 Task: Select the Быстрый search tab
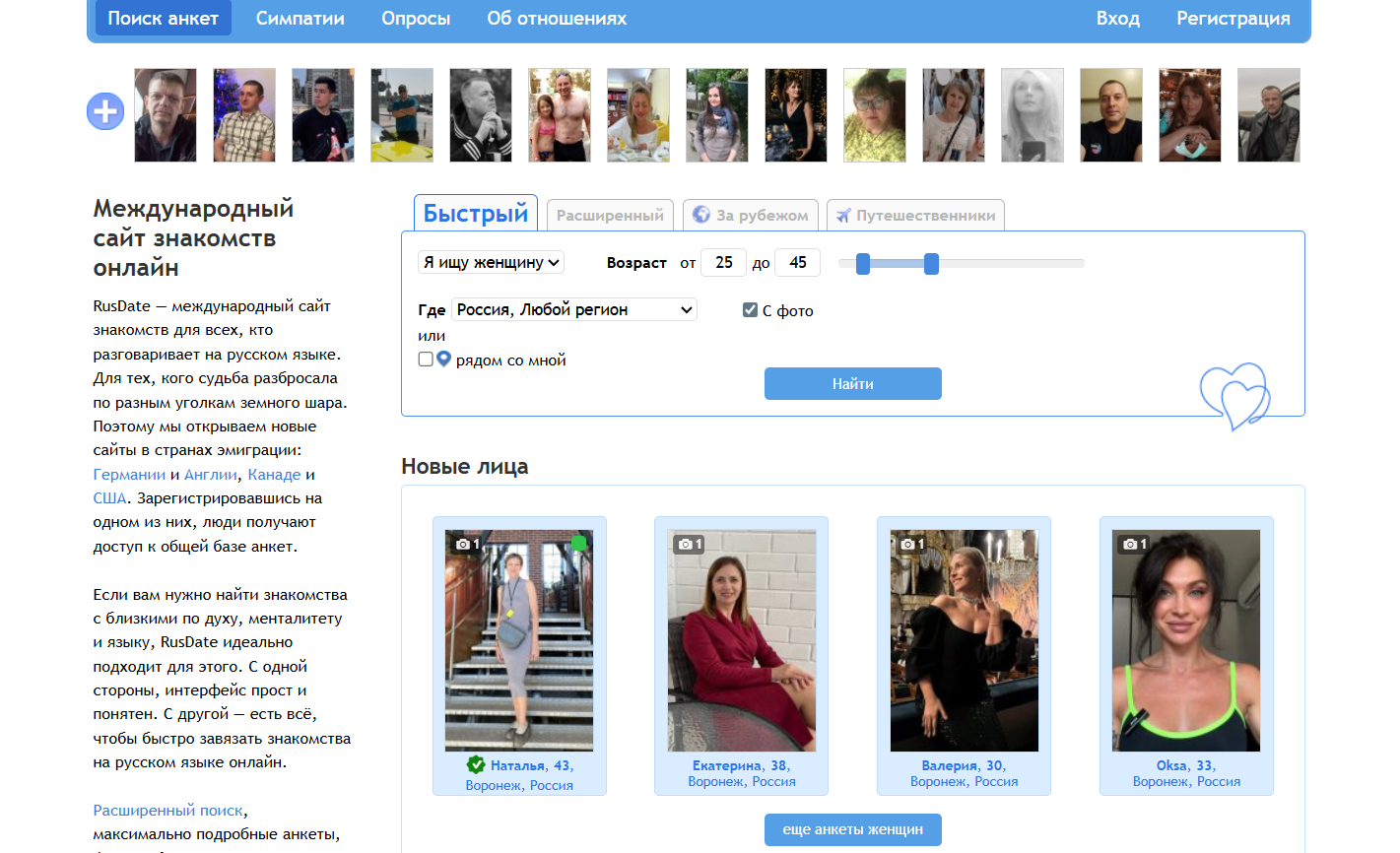[x=476, y=213]
